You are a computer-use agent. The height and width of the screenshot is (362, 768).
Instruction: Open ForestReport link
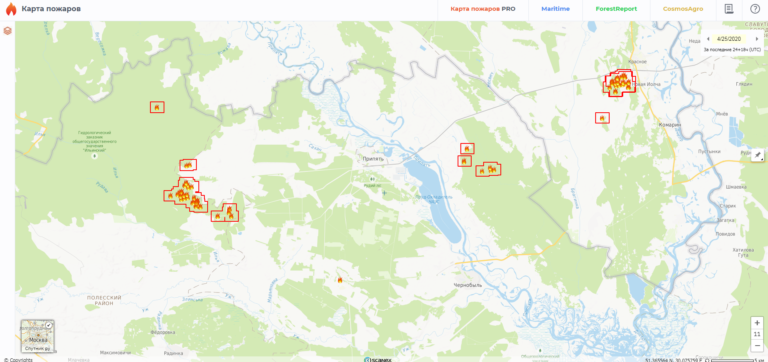tap(616, 9)
